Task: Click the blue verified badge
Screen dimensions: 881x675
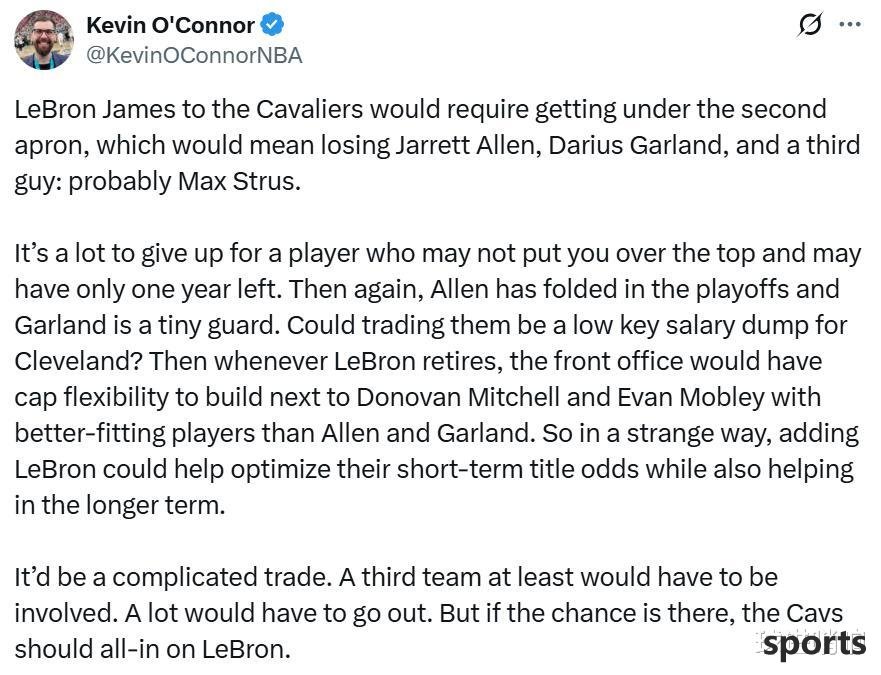Action: (273, 25)
